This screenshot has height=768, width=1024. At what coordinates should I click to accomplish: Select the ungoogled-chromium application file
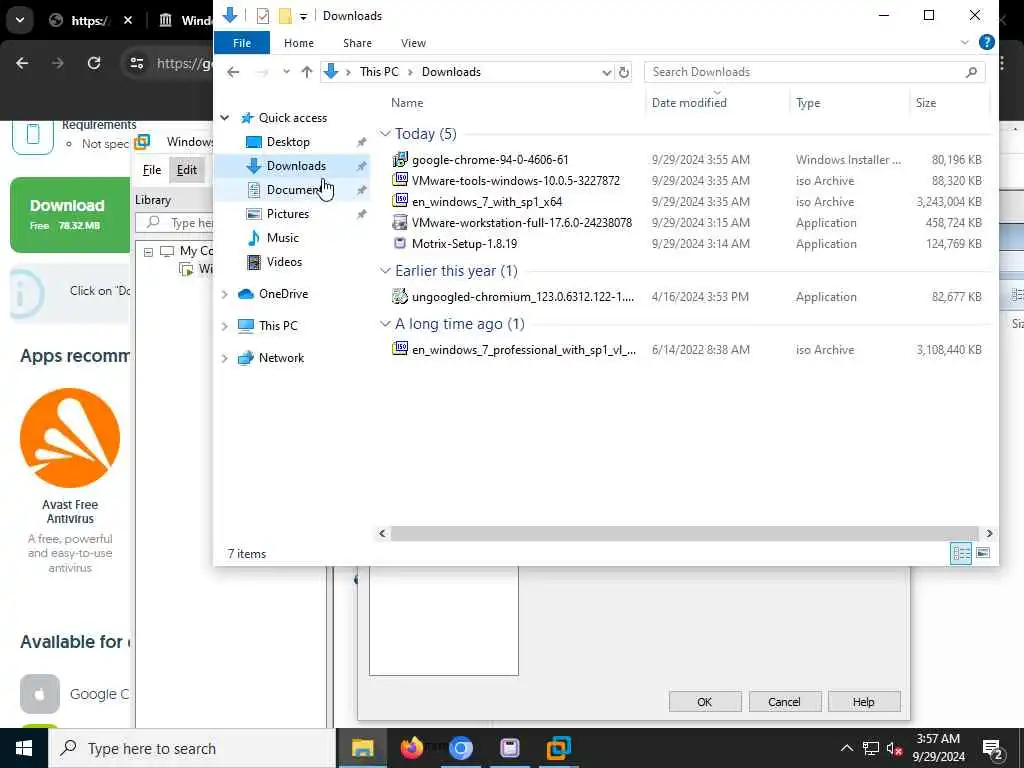point(522,296)
